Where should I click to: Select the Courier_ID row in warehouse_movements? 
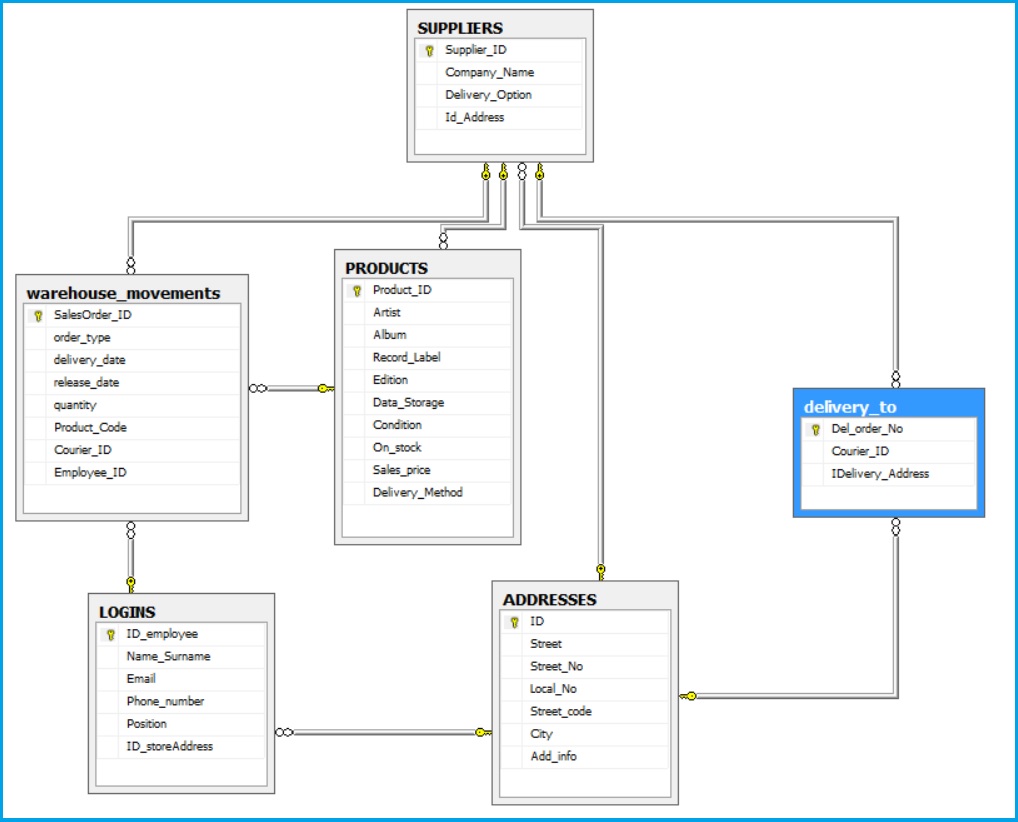81,450
